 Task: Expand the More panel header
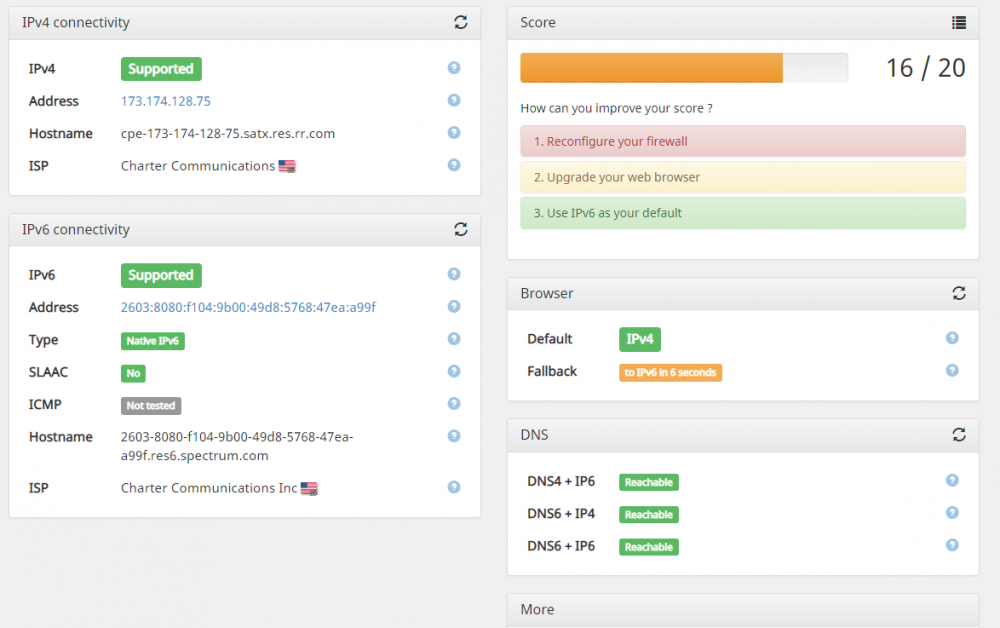tap(742, 609)
